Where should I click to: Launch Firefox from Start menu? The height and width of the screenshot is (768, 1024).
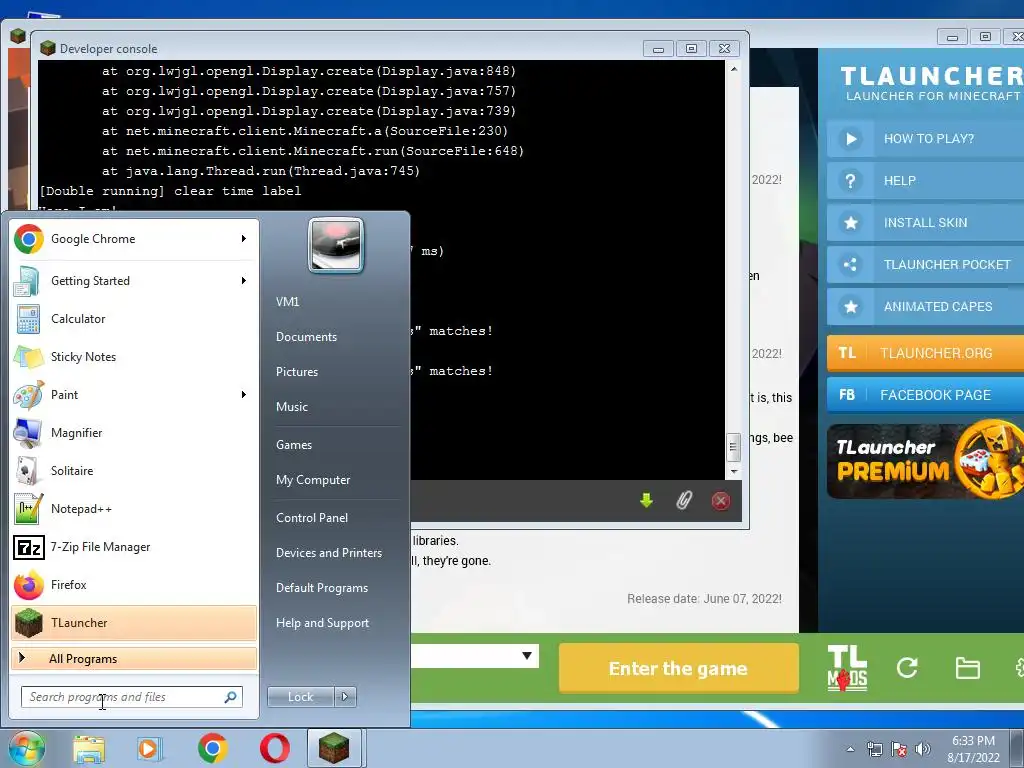[134, 584]
